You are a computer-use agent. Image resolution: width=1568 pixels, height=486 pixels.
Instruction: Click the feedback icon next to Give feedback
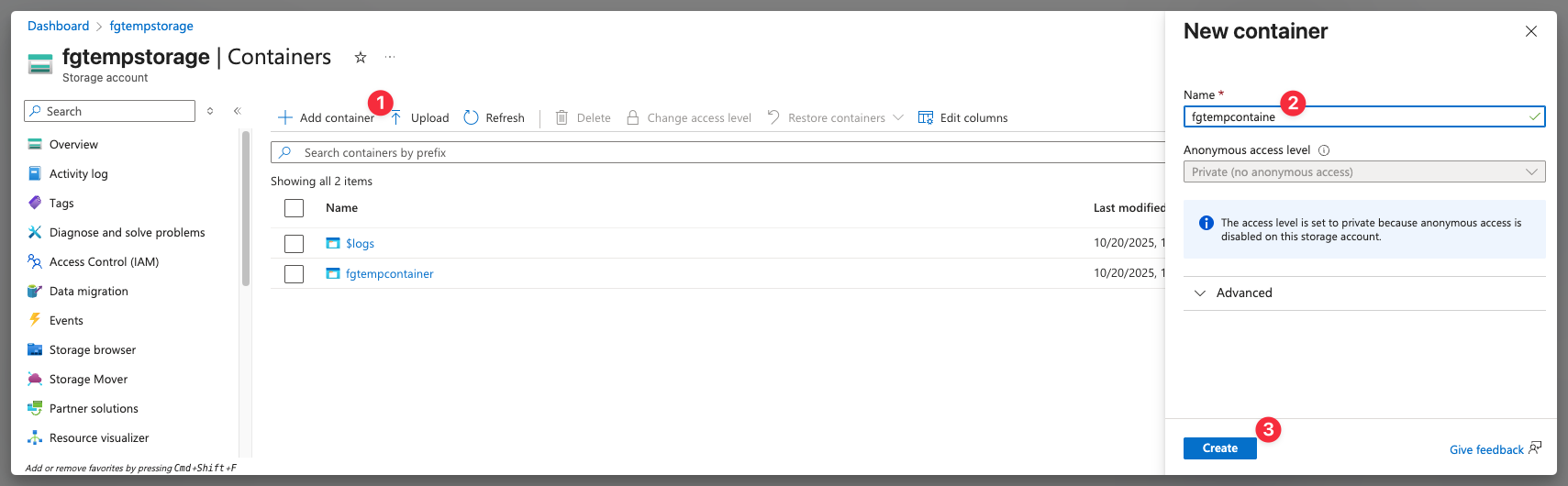[1535, 448]
